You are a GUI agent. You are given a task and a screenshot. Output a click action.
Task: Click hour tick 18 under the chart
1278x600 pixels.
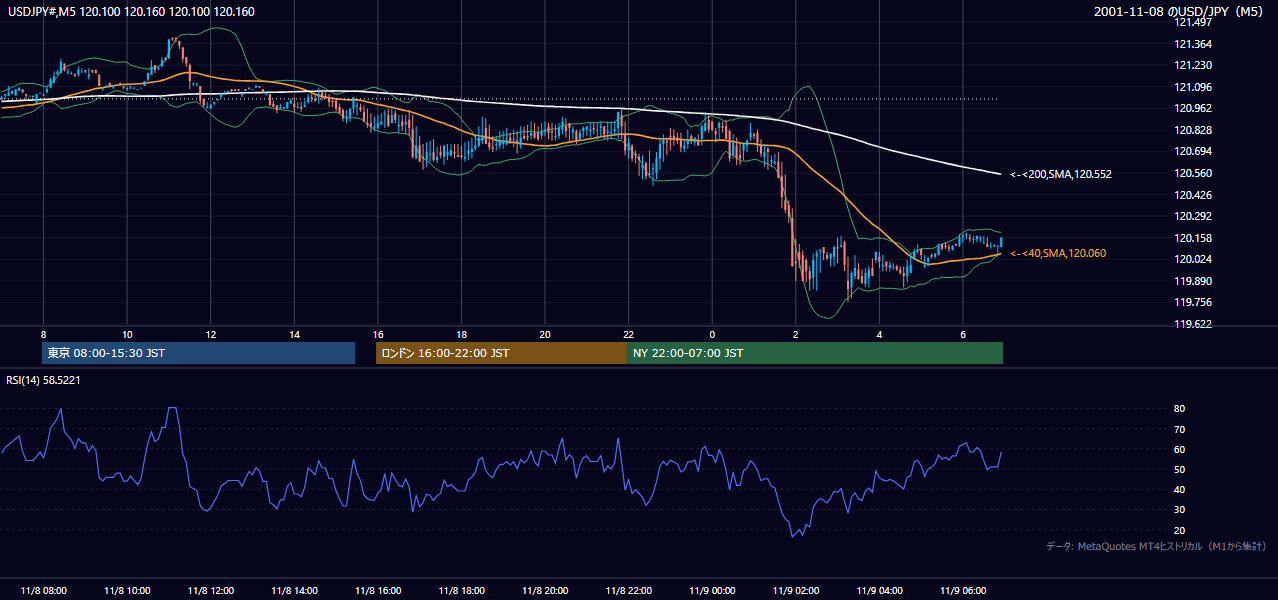tap(461, 334)
